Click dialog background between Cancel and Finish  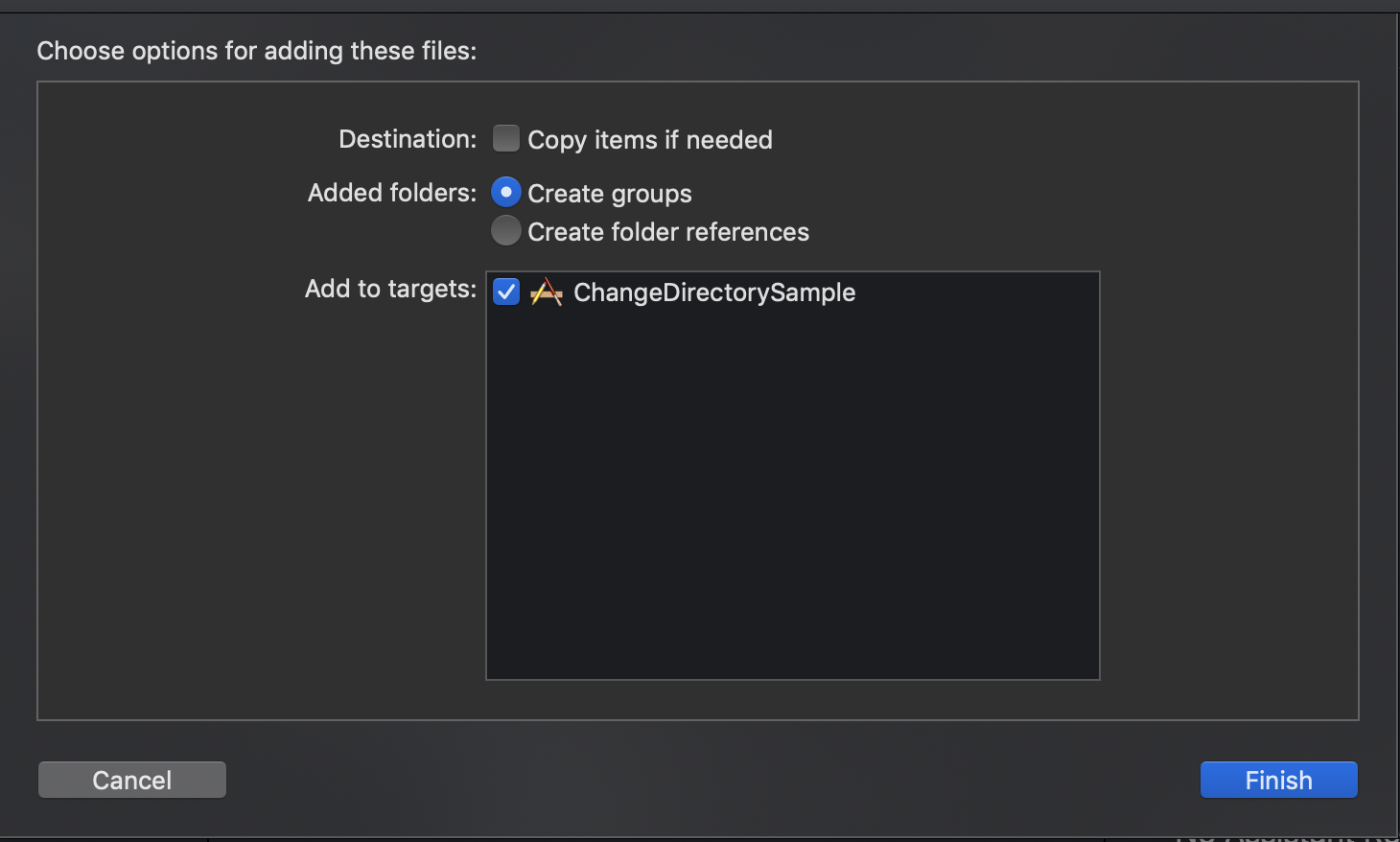[710, 780]
